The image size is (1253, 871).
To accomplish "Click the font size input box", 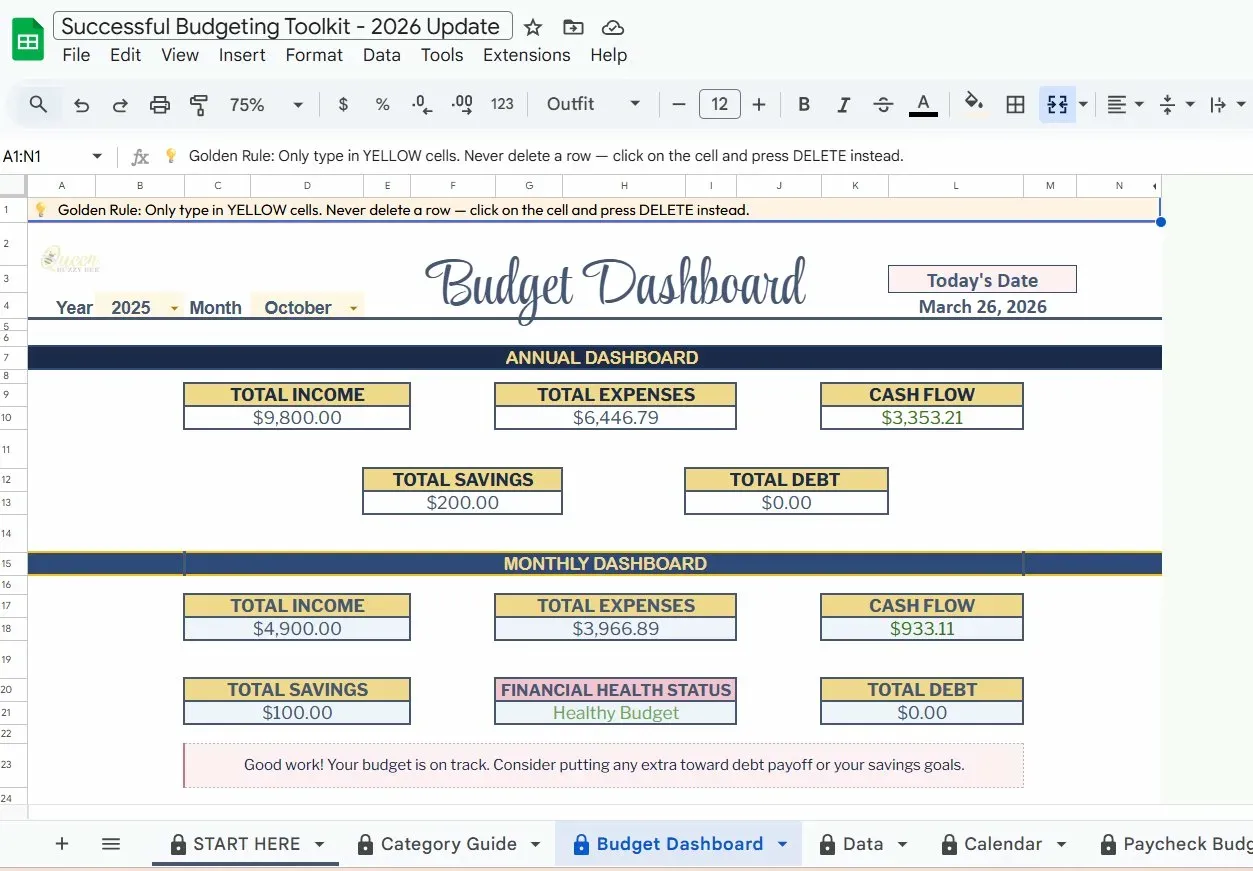I will pyautogui.click(x=719, y=104).
